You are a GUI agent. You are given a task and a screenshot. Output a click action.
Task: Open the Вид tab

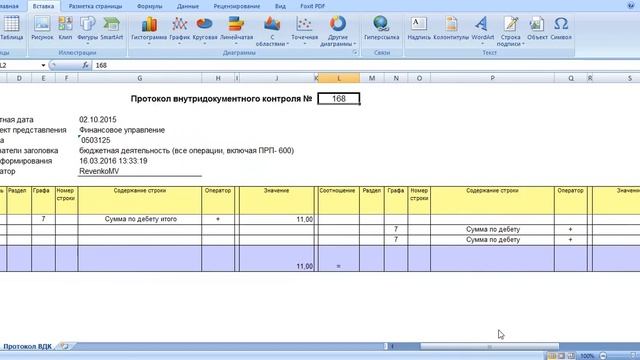coord(280,6)
